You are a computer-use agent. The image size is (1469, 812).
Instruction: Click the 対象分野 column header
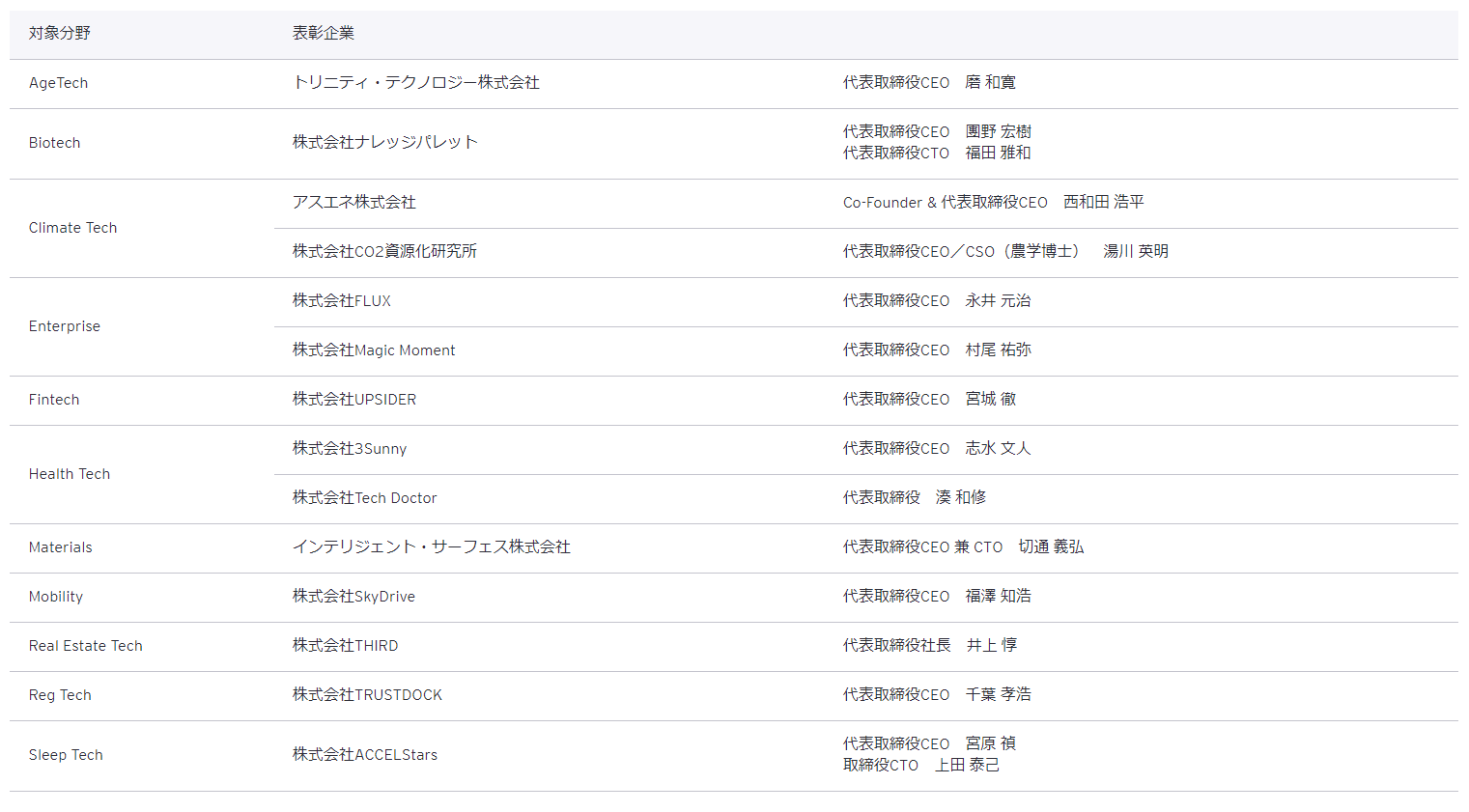click(60, 34)
